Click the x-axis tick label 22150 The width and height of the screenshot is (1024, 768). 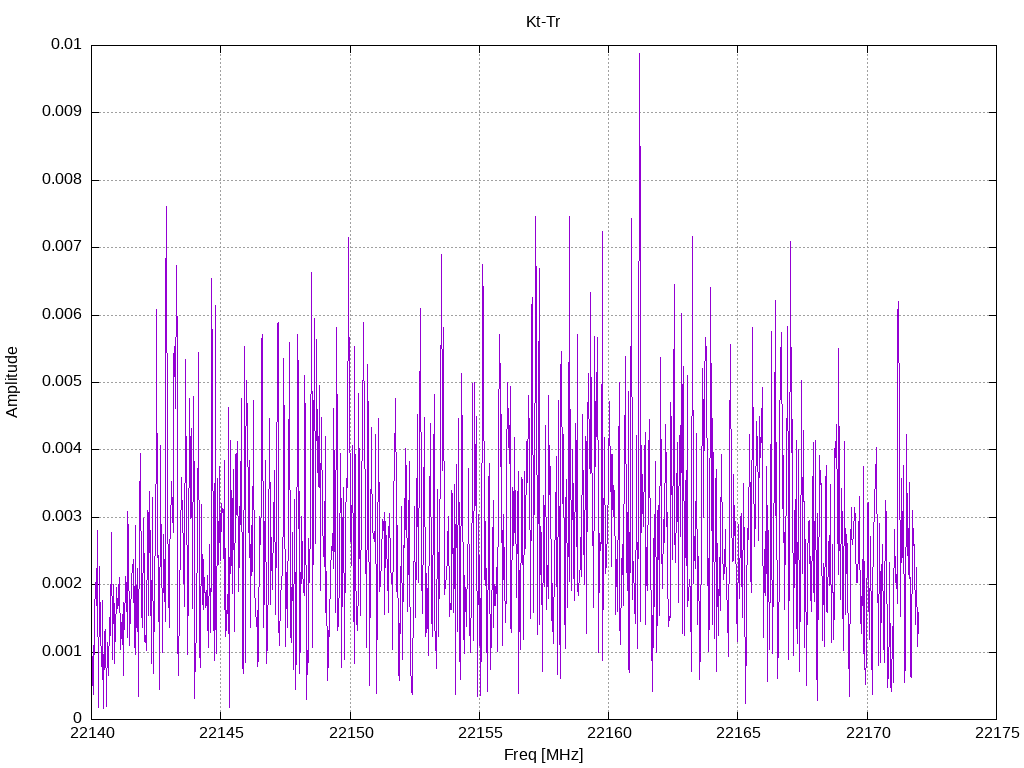[351, 733]
